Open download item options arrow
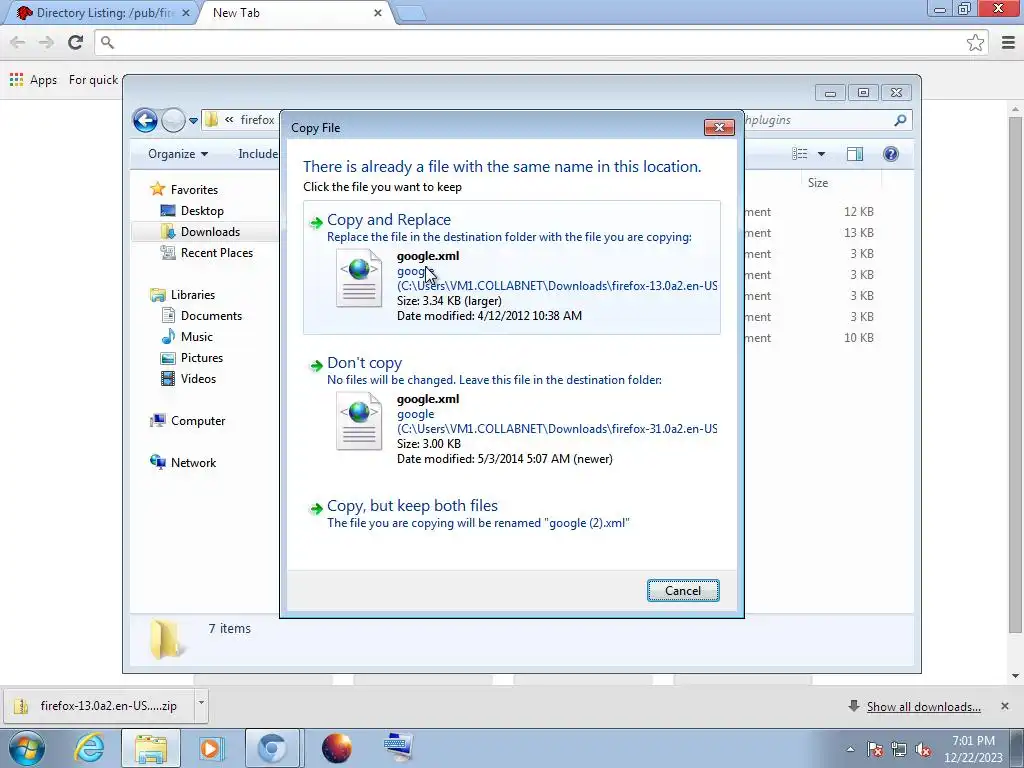This screenshot has height=768, width=1024. coord(201,704)
